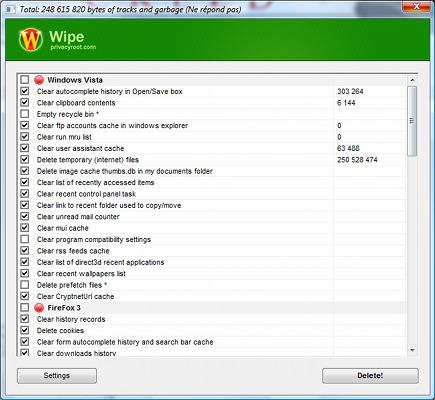Enable Clear program compatibility settings
This screenshot has height=400, width=435.
click(25, 239)
